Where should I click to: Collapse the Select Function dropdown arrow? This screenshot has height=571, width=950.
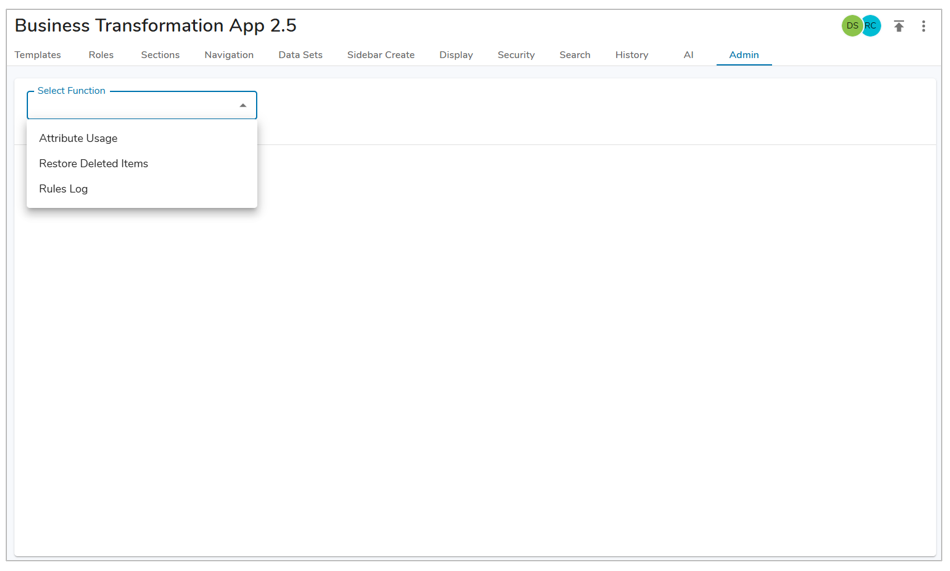tap(243, 106)
